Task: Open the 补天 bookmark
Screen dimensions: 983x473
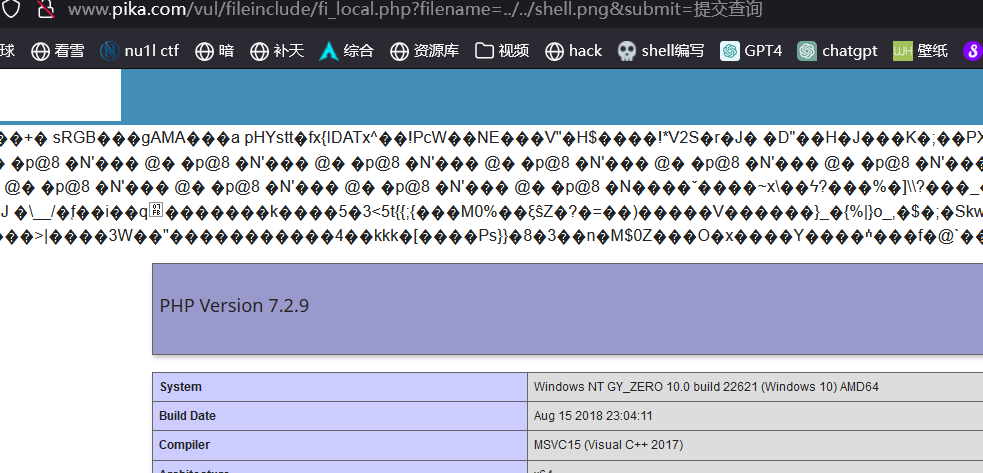Action: click(277, 50)
